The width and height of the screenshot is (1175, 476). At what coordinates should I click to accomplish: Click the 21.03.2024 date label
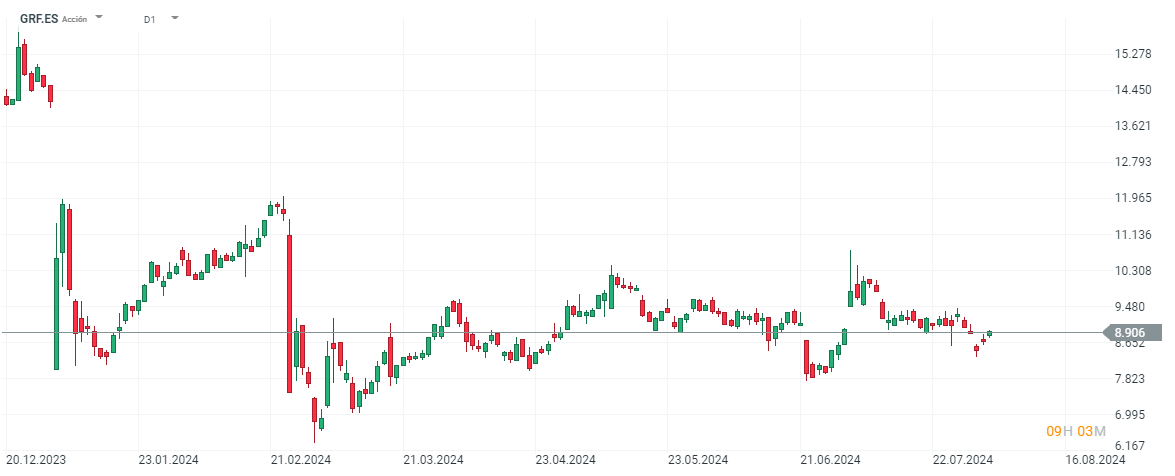(x=434, y=460)
